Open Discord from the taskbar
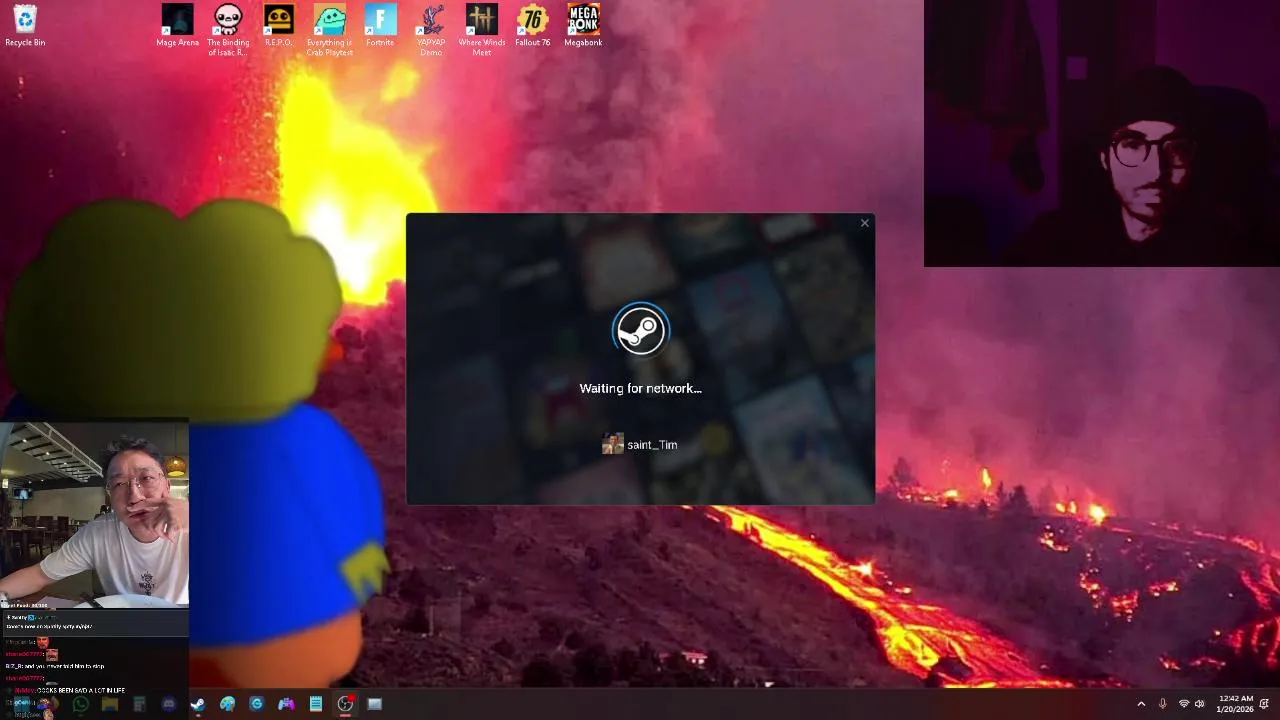Image resolution: width=1280 pixels, height=720 pixels. tap(168, 704)
